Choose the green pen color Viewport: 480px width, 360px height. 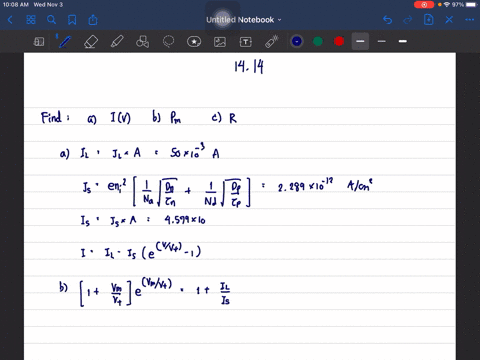click(318, 41)
